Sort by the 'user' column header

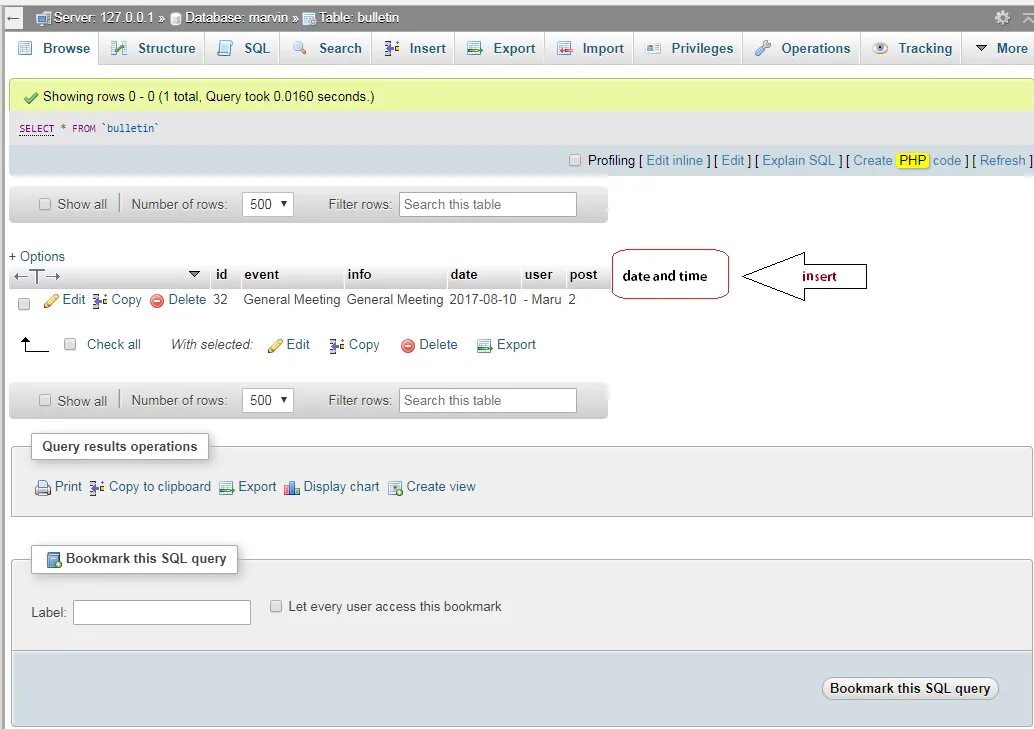coord(538,274)
